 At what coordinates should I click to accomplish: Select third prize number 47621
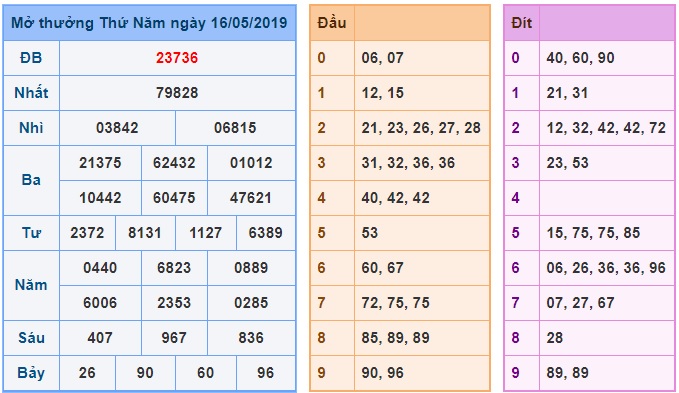[251, 198]
